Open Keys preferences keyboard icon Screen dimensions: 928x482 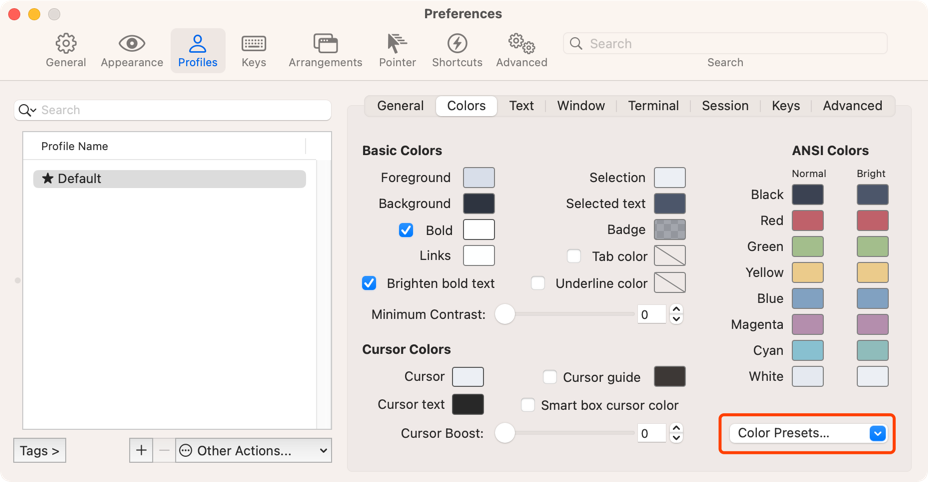click(x=254, y=43)
